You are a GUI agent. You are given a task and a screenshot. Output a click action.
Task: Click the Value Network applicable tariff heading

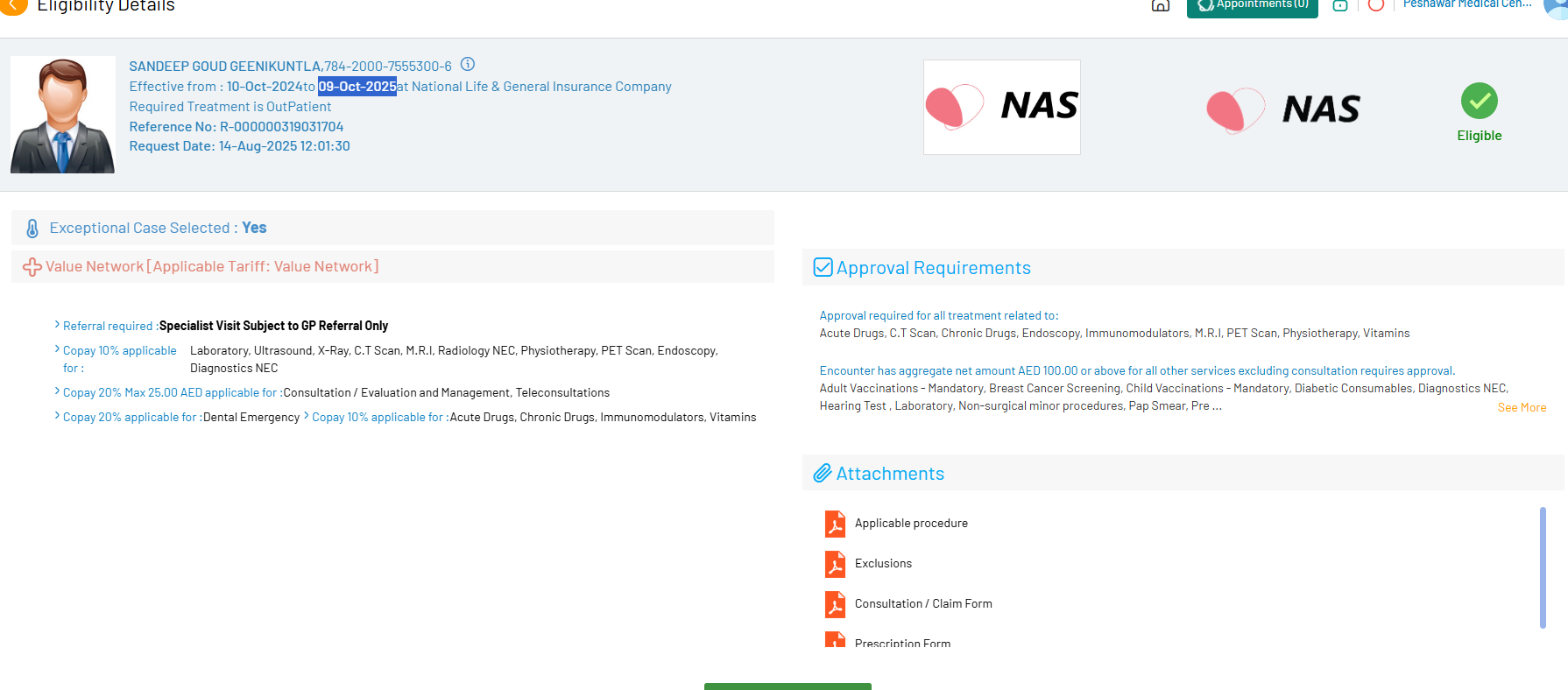[212, 266]
